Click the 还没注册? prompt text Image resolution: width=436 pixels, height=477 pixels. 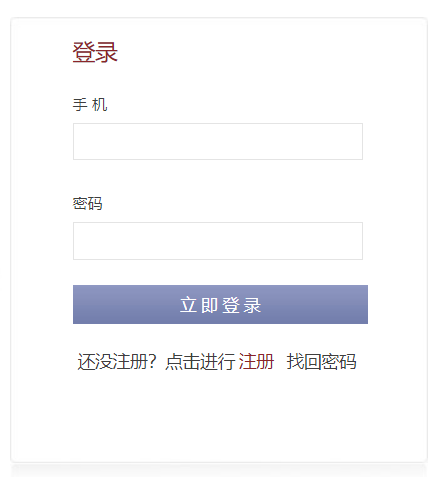point(117,361)
